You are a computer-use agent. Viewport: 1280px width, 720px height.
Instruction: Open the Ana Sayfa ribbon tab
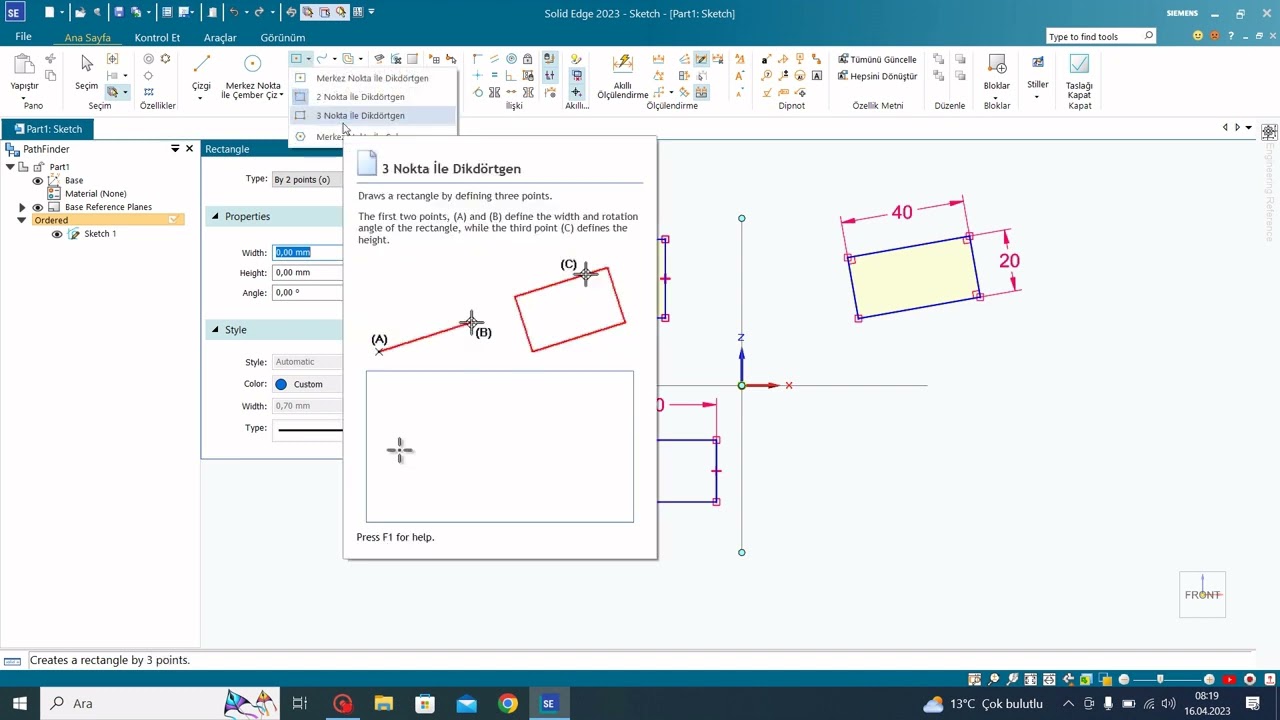point(87,38)
